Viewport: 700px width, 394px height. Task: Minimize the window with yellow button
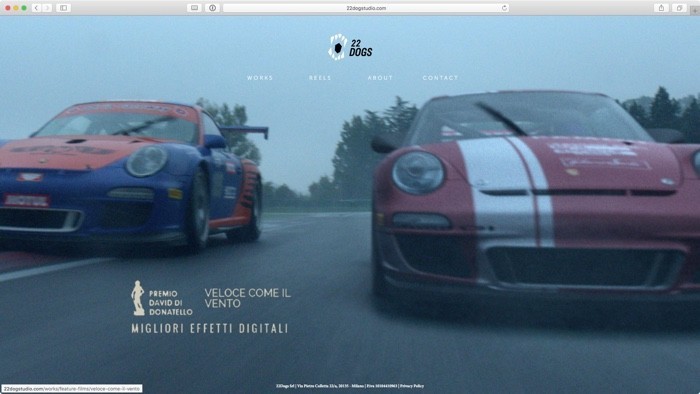16,8
